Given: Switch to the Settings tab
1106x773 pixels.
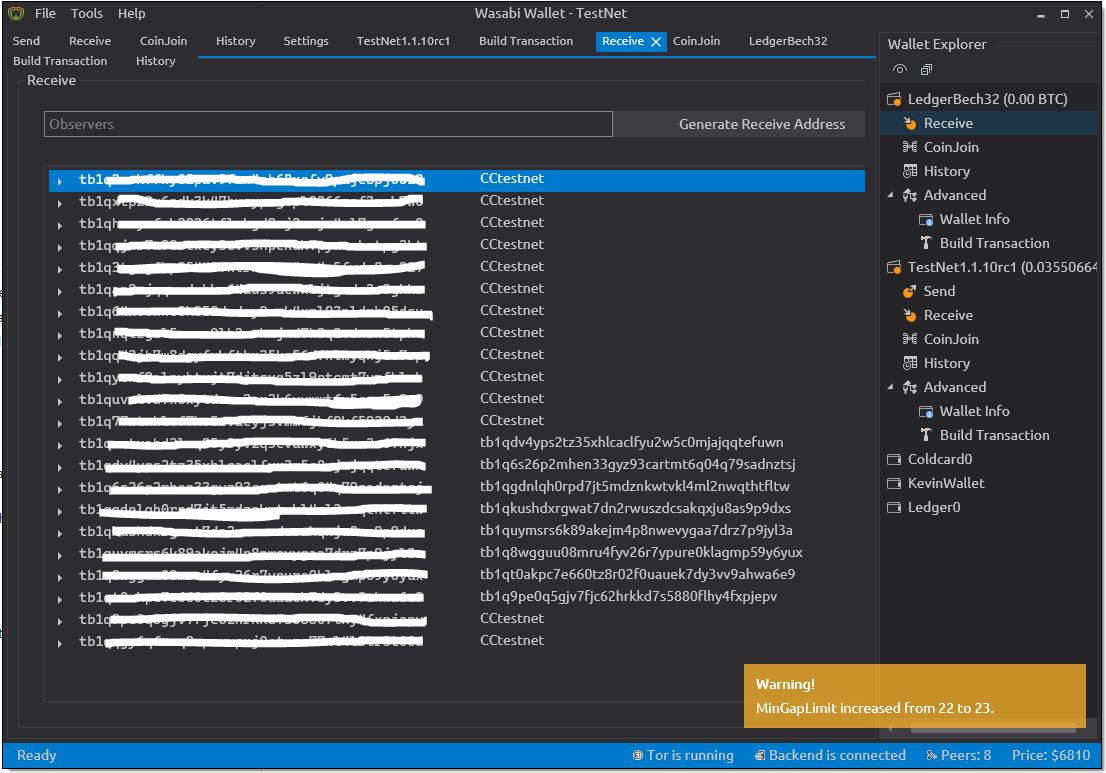Looking at the screenshot, I should coord(306,41).
